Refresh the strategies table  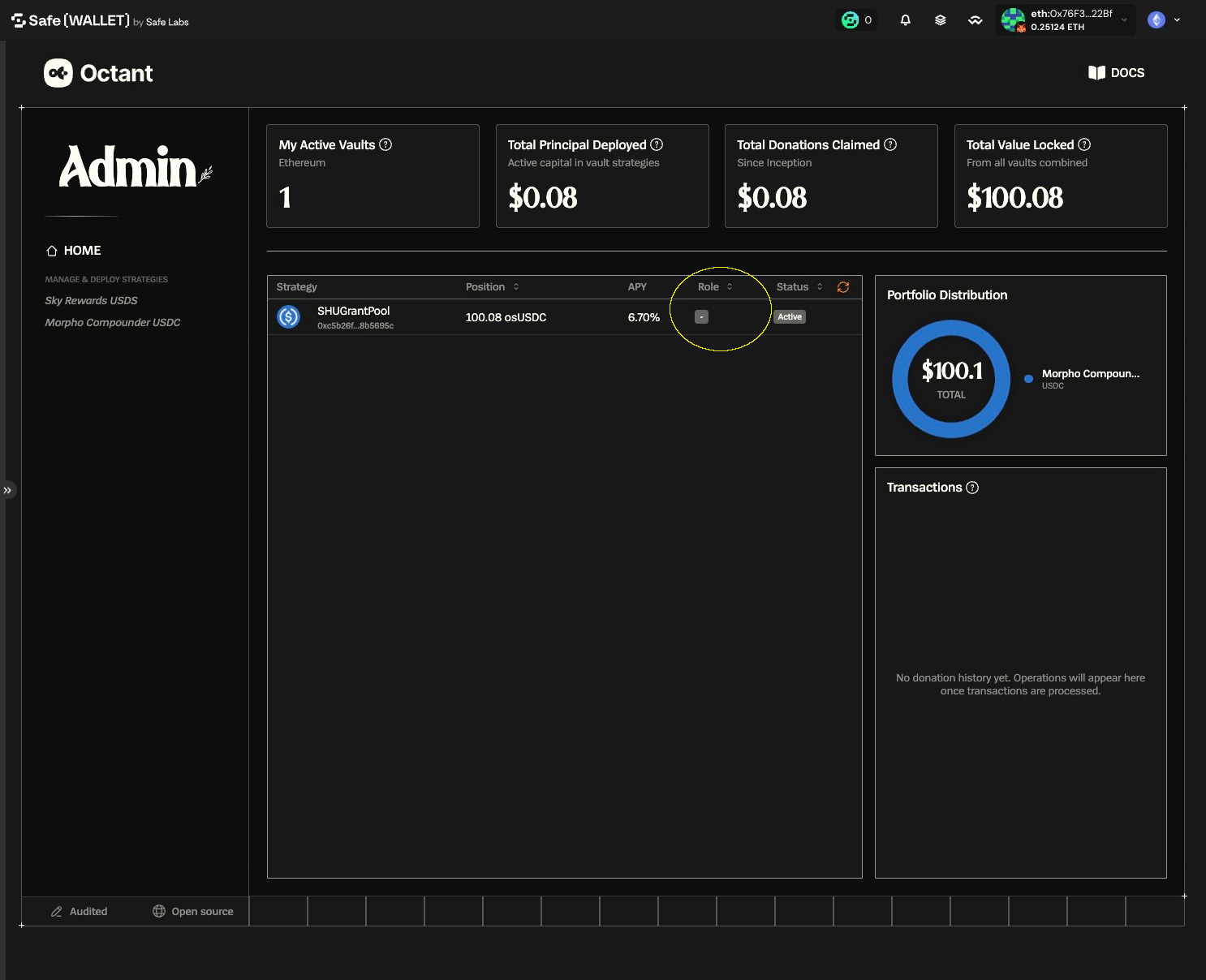click(843, 287)
